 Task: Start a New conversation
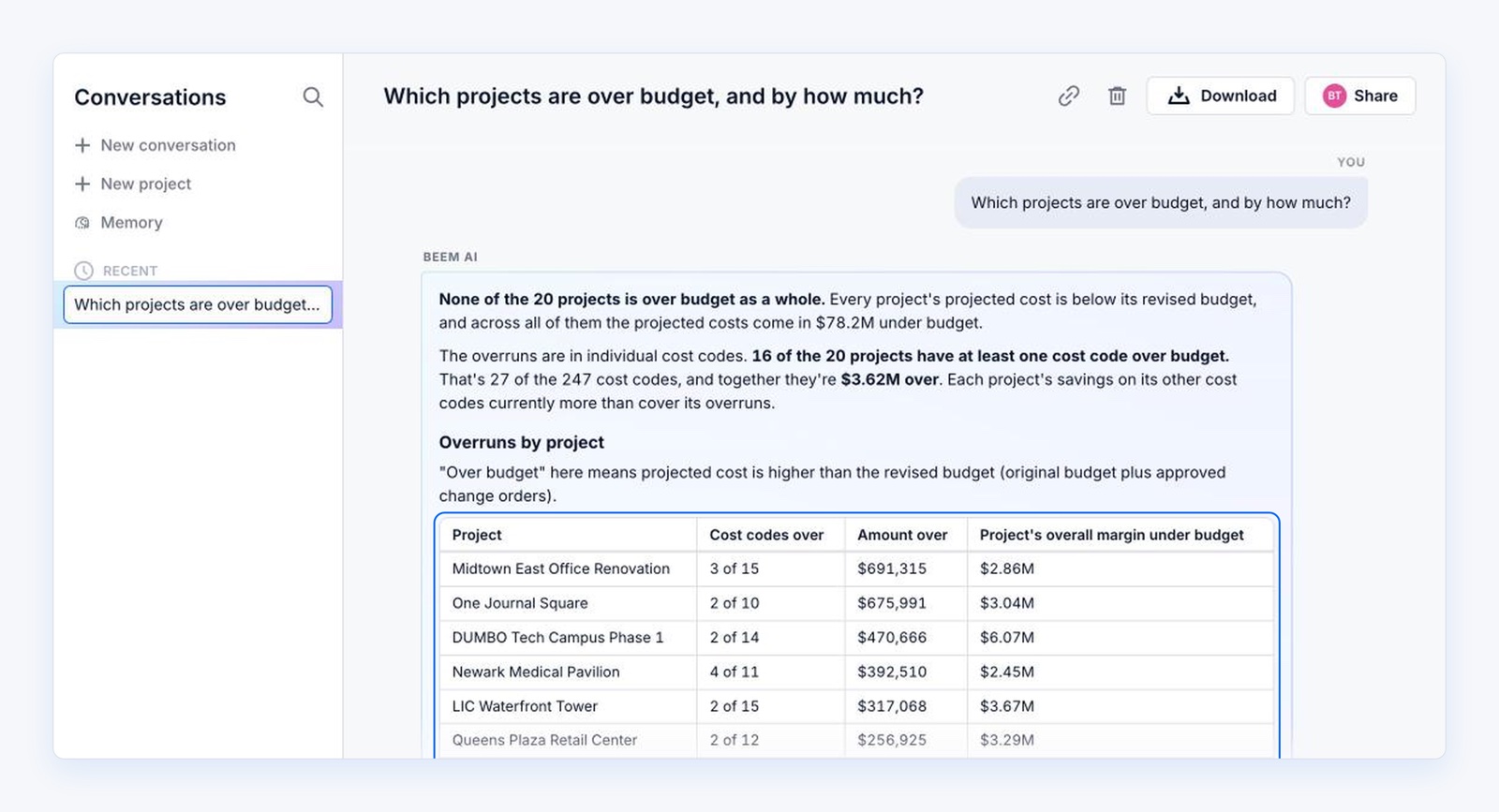pos(156,145)
